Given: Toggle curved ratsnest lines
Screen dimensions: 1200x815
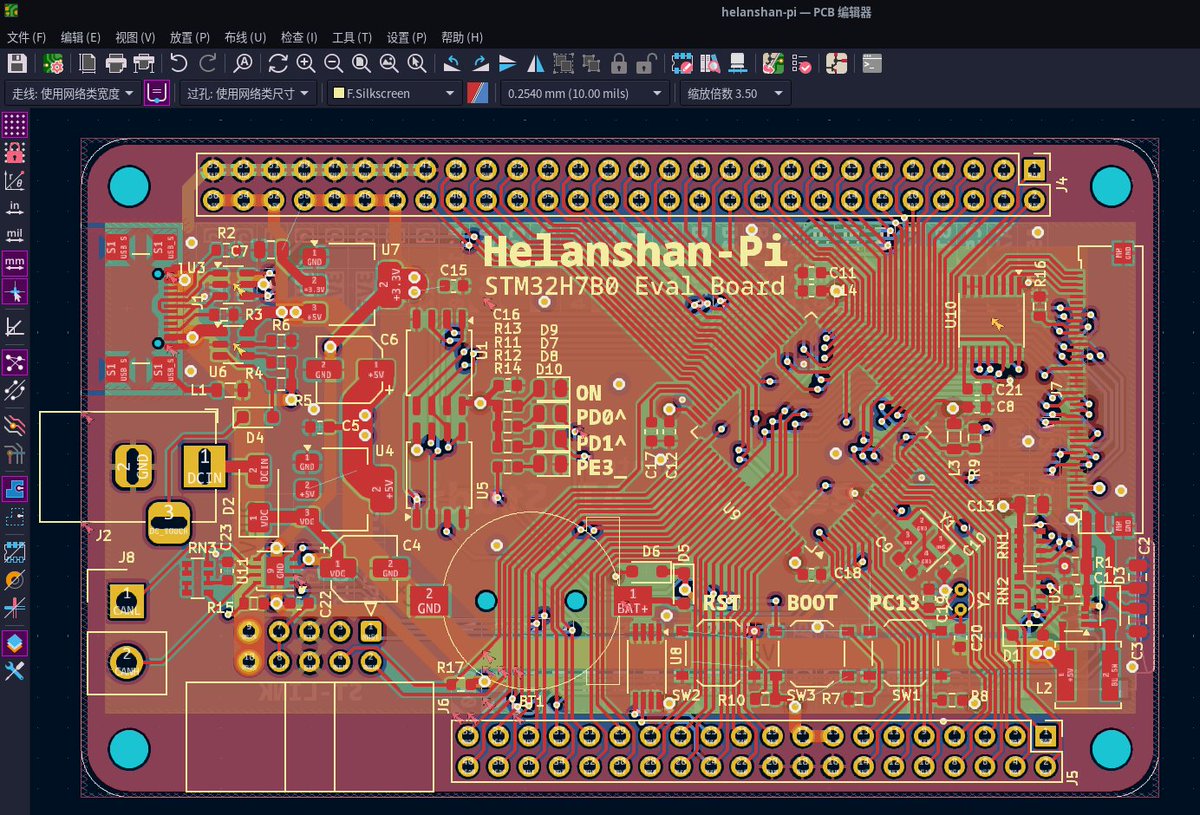Looking at the screenshot, I should coord(14,390).
